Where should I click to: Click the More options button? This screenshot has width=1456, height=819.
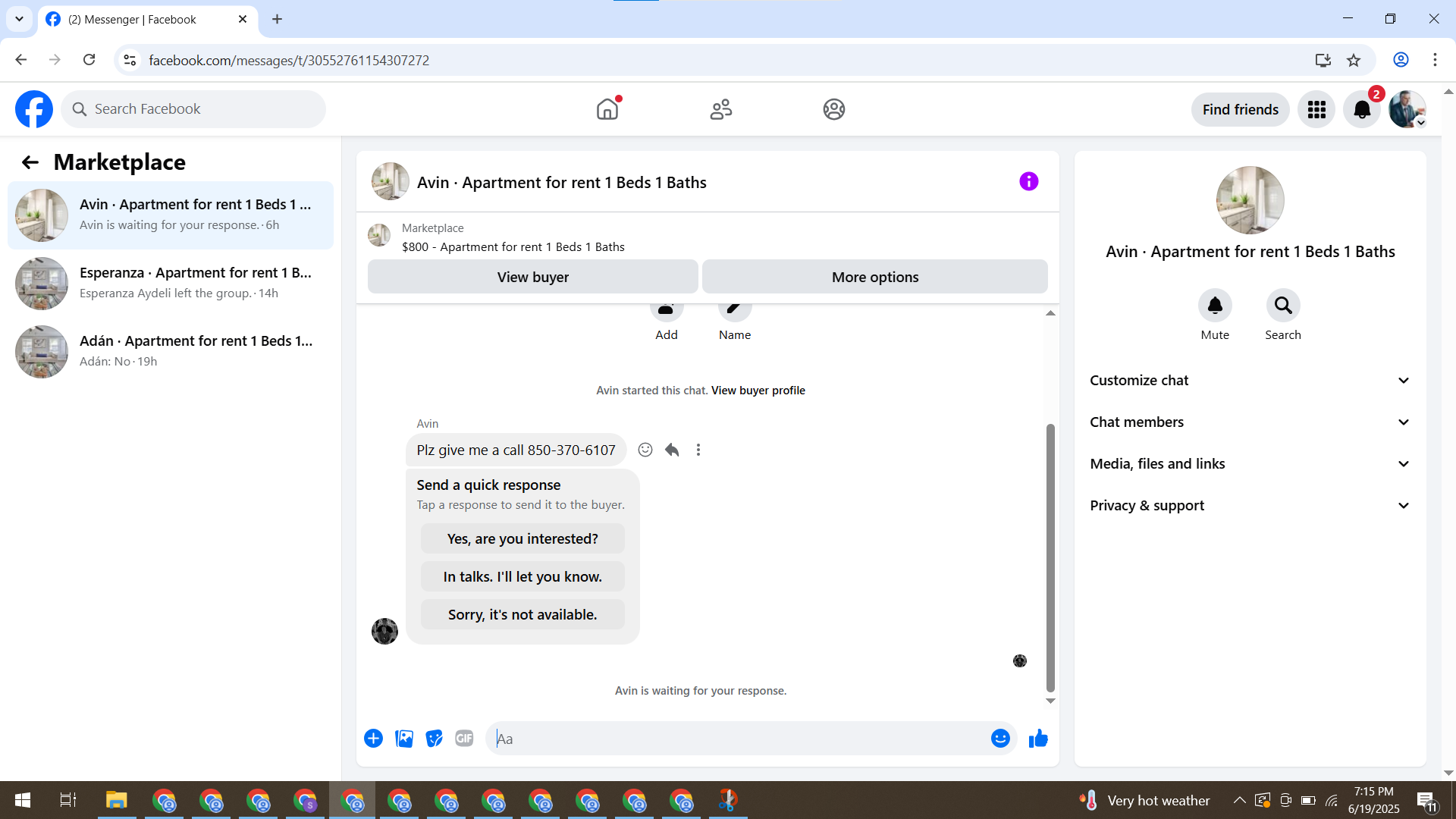pos(875,277)
